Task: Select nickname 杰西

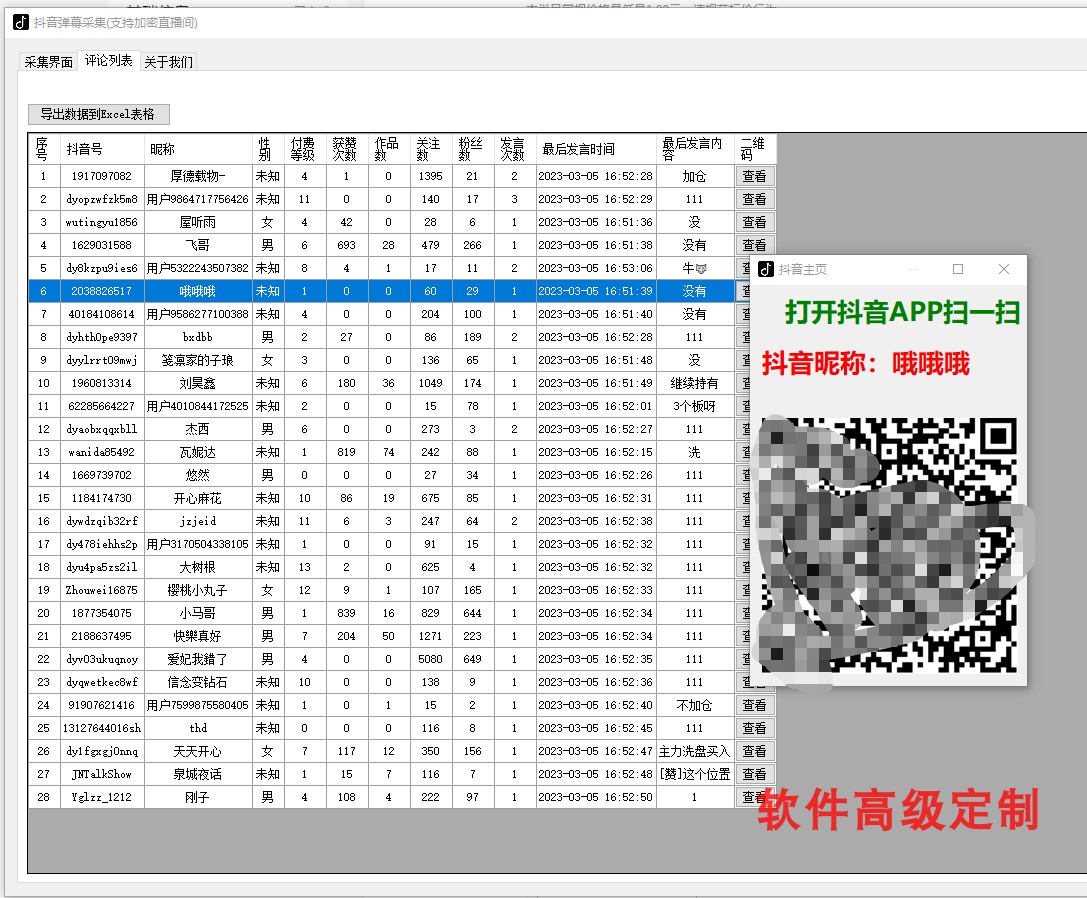Action: pyautogui.click(x=198, y=429)
